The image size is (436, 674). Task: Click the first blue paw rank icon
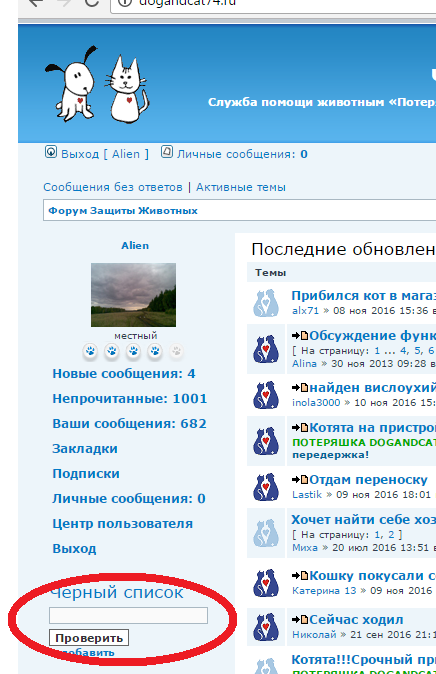pyautogui.click(x=90, y=351)
